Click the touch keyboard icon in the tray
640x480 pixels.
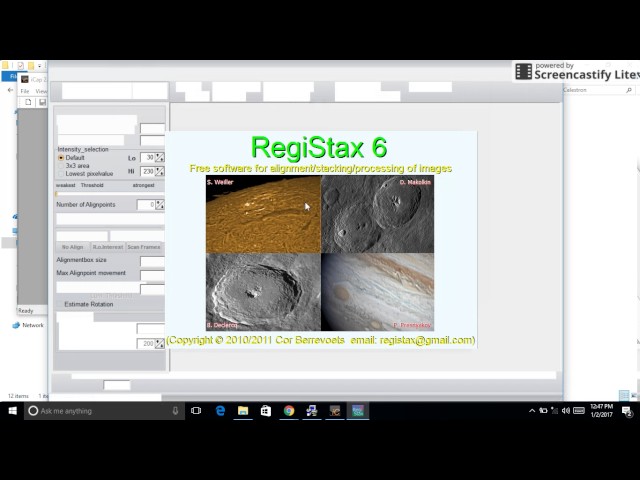coord(579,411)
